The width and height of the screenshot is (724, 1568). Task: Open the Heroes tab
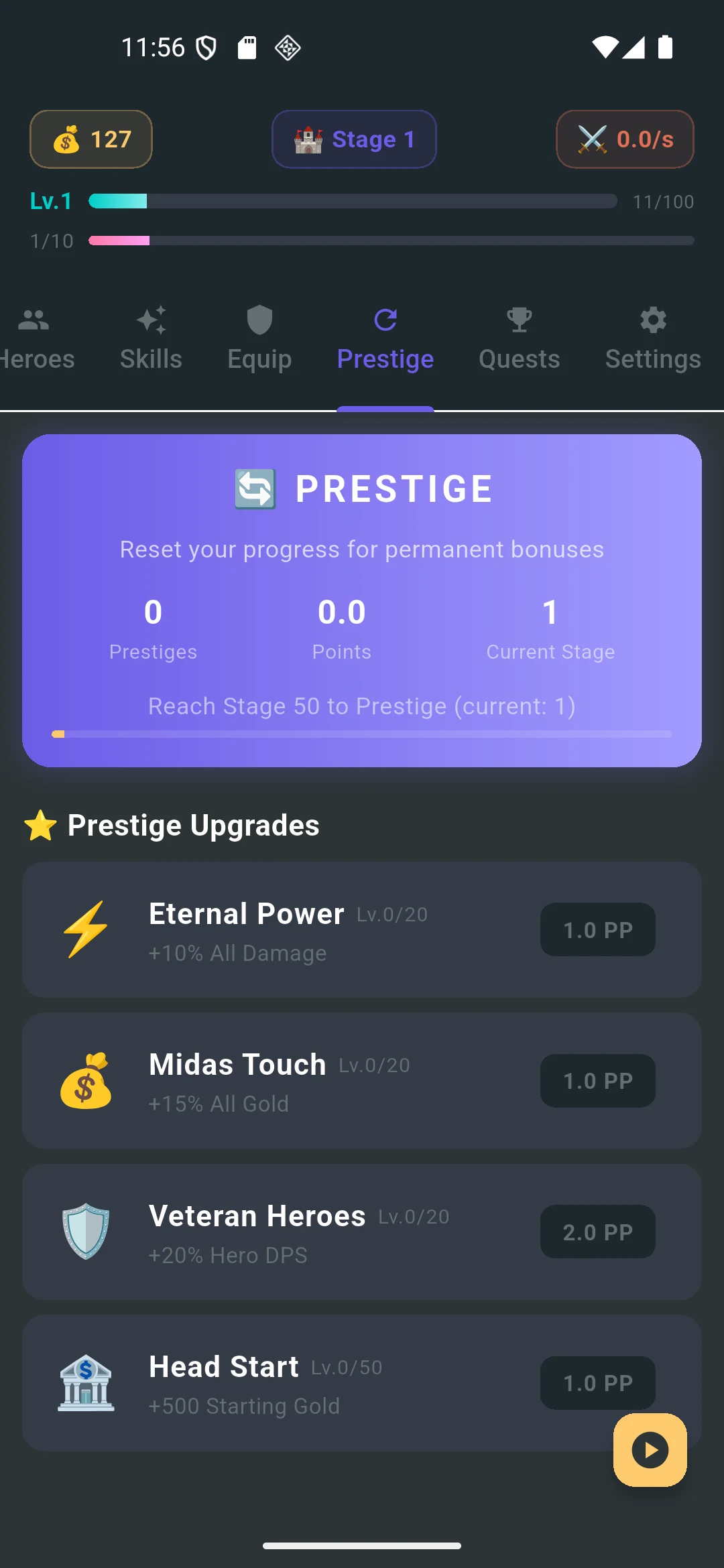pos(35,340)
